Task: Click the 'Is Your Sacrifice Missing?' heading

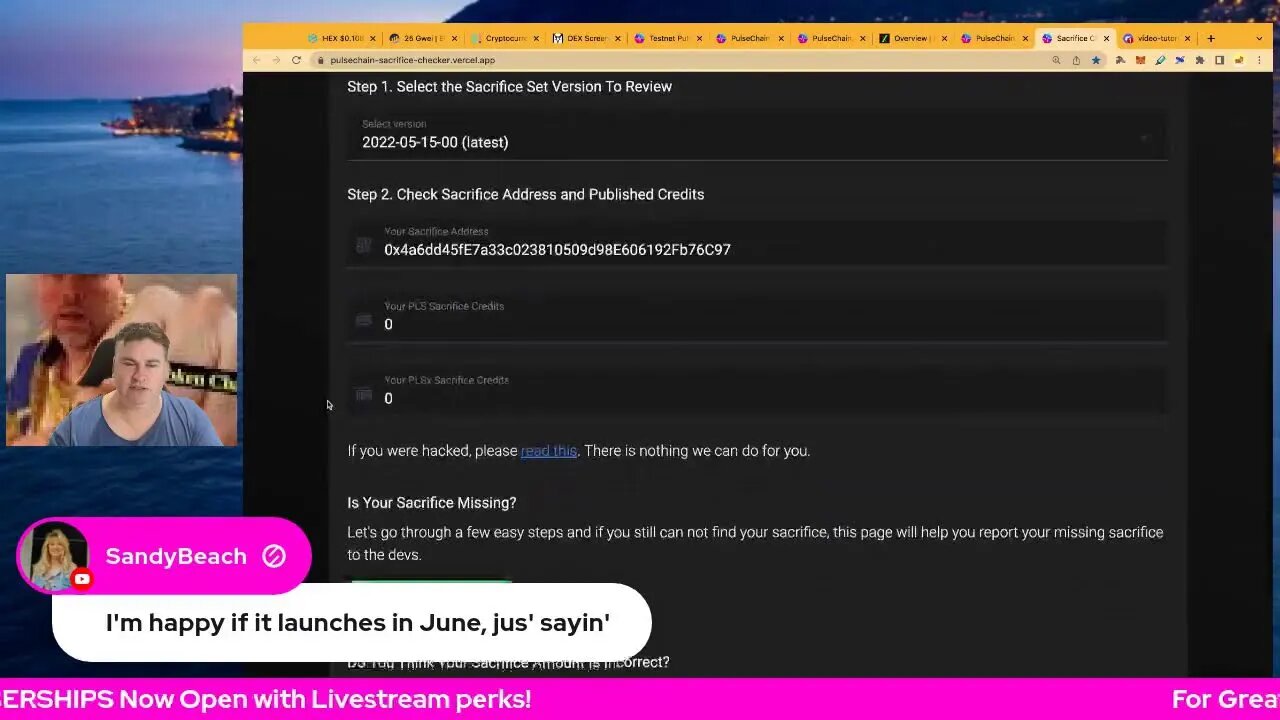Action: 432,503
